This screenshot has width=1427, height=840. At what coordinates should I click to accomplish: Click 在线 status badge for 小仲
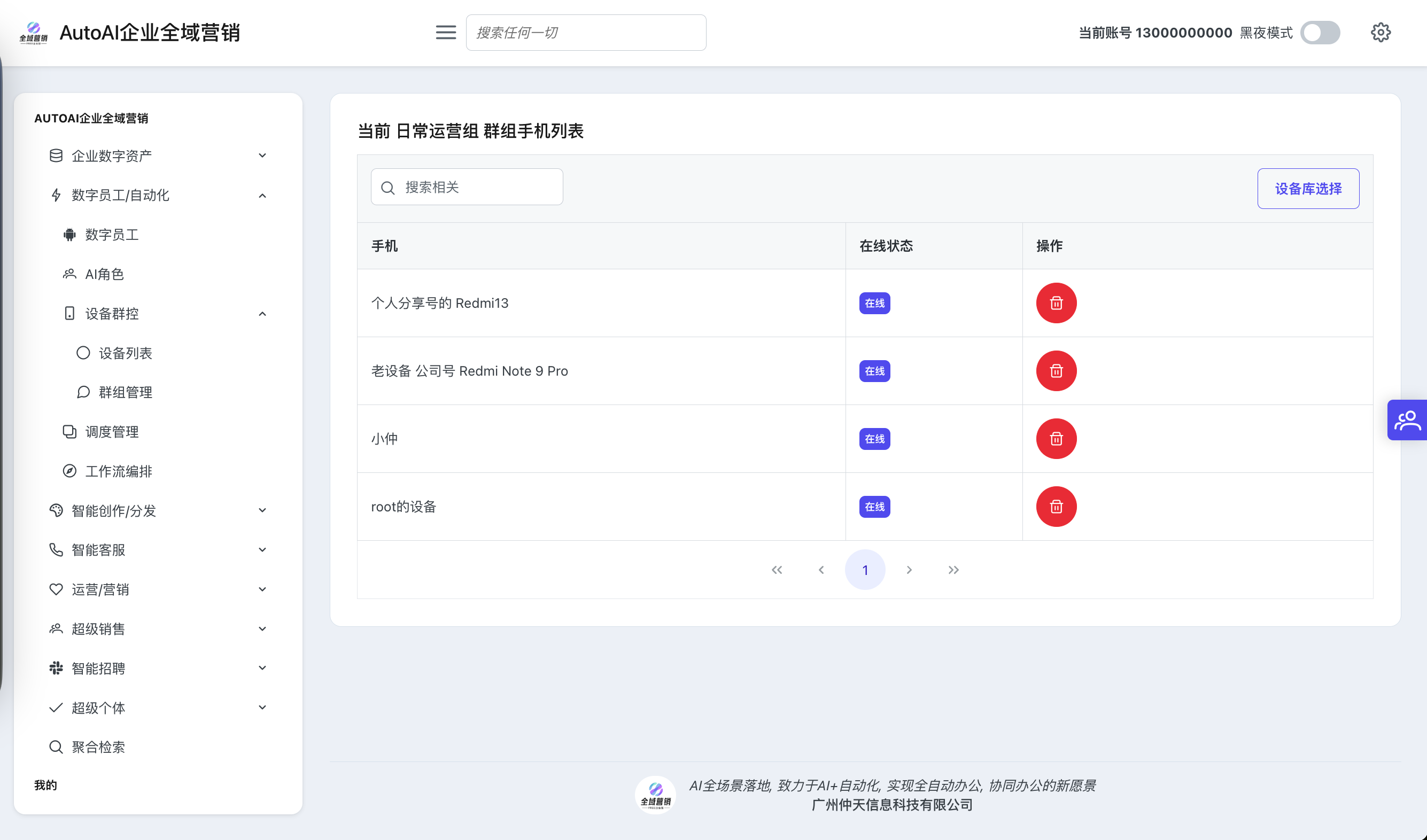[x=874, y=439]
